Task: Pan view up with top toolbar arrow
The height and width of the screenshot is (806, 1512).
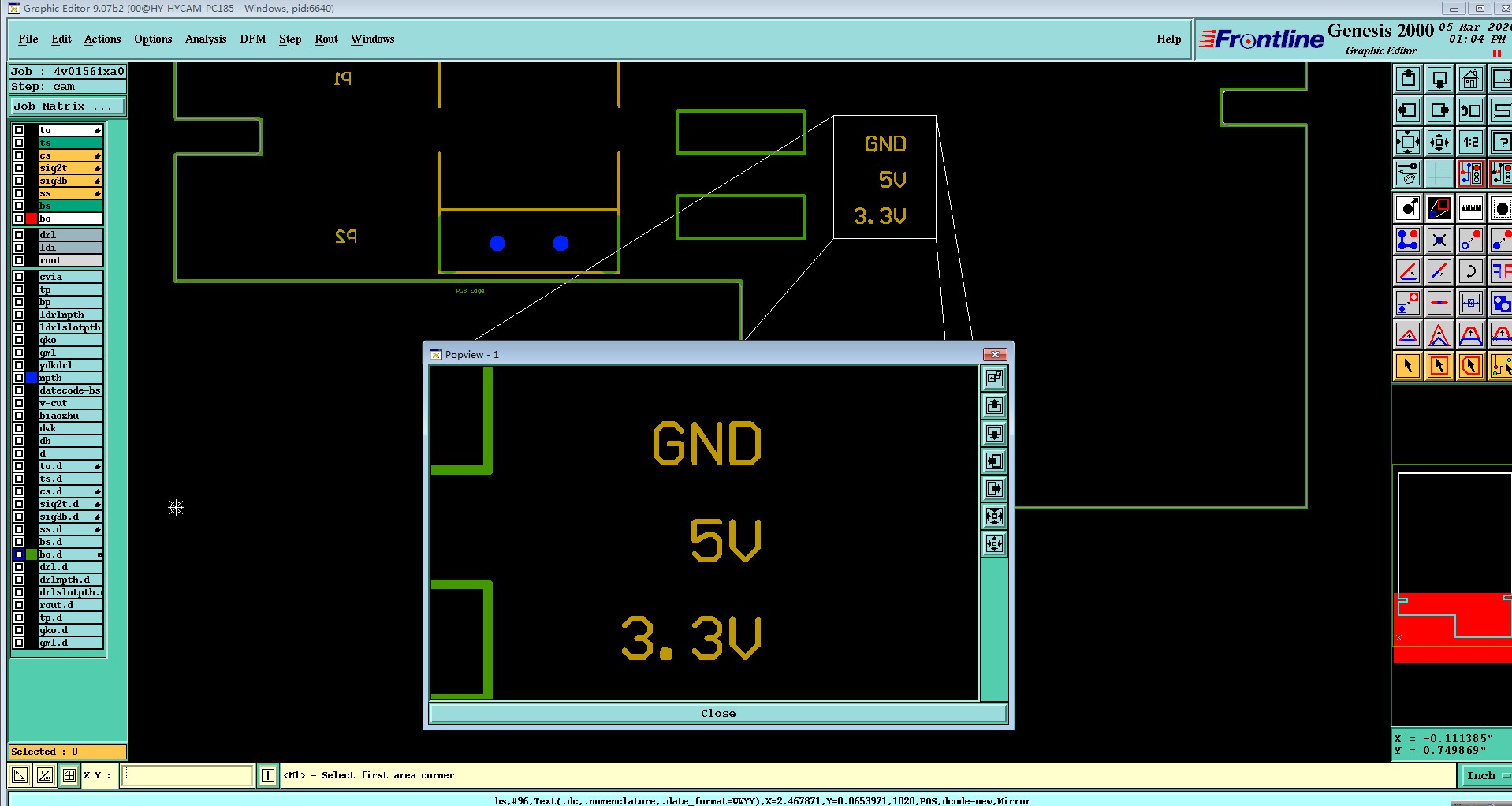Action: click(x=1408, y=79)
